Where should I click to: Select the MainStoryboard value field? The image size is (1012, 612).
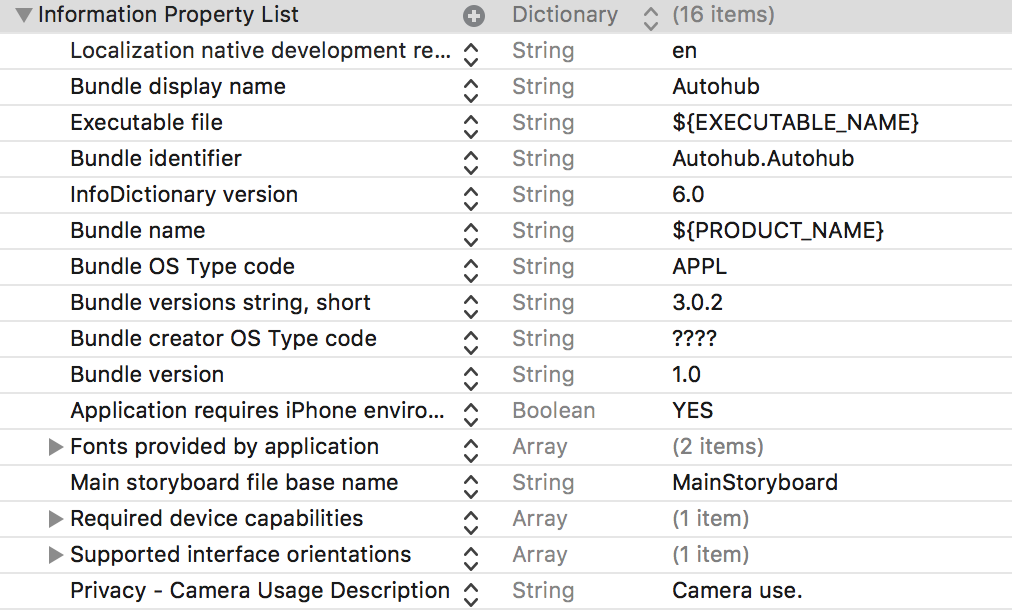click(x=755, y=483)
